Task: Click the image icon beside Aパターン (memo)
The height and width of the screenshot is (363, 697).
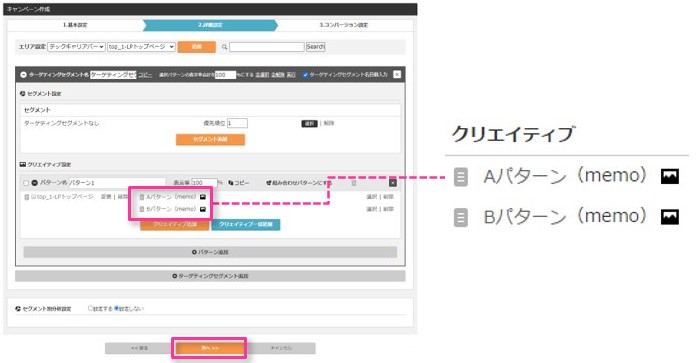Action: [203, 197]
